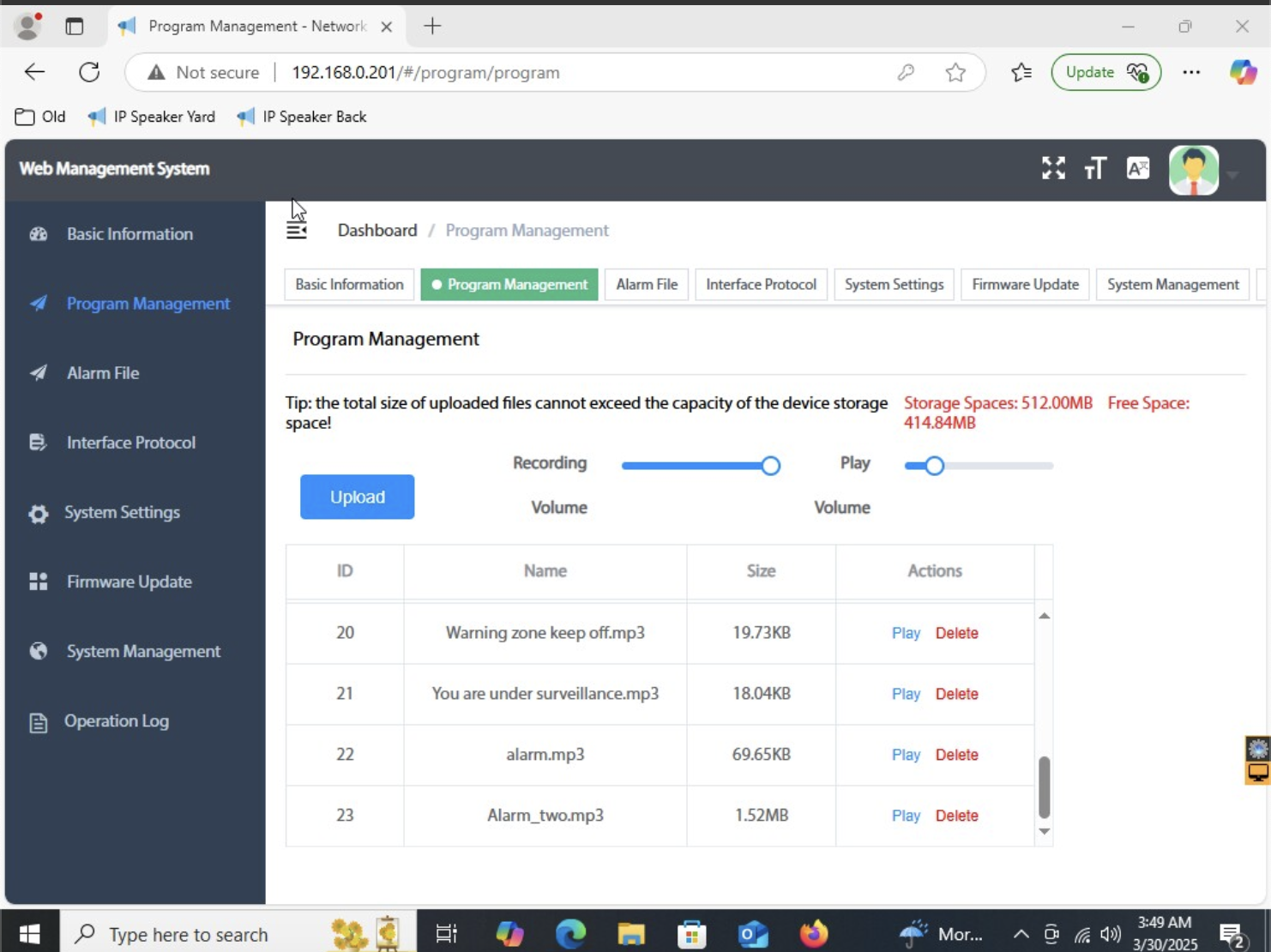Delete alarm.mp3 file
Viewport: 1271px width, 952px height.
956,755
